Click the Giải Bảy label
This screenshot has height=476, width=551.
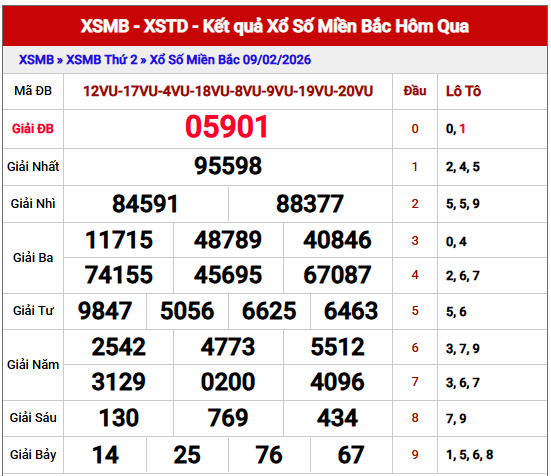(33, 455)
